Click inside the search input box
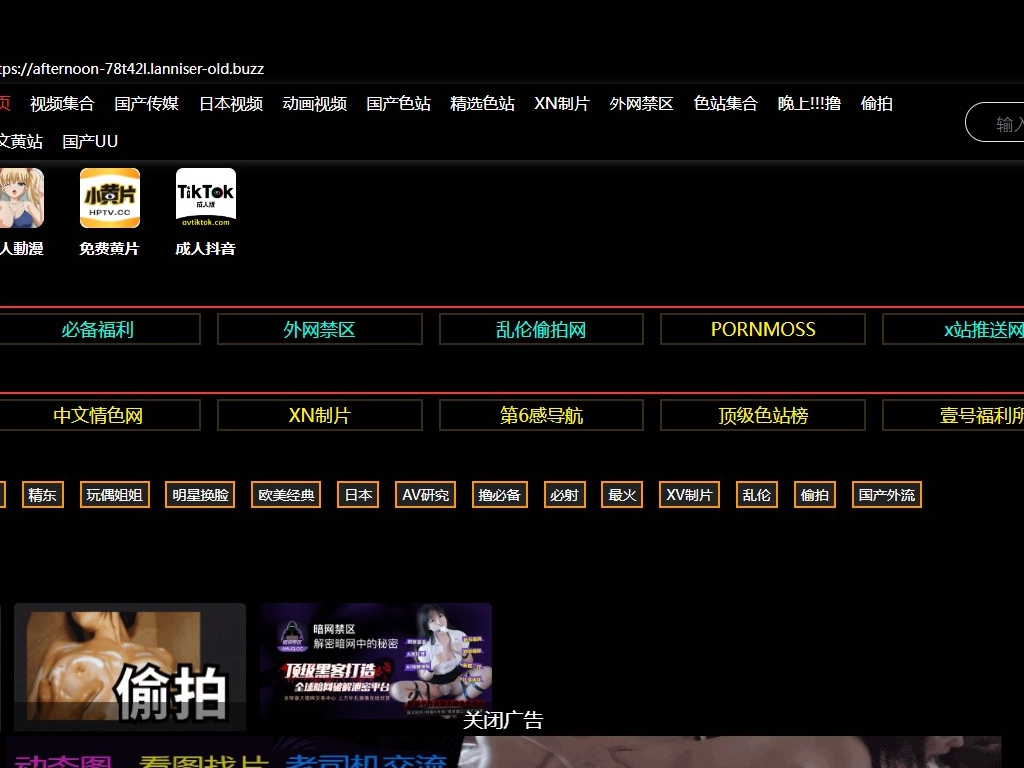This screenshot has height=768, width=1024. pos(1000,123)
